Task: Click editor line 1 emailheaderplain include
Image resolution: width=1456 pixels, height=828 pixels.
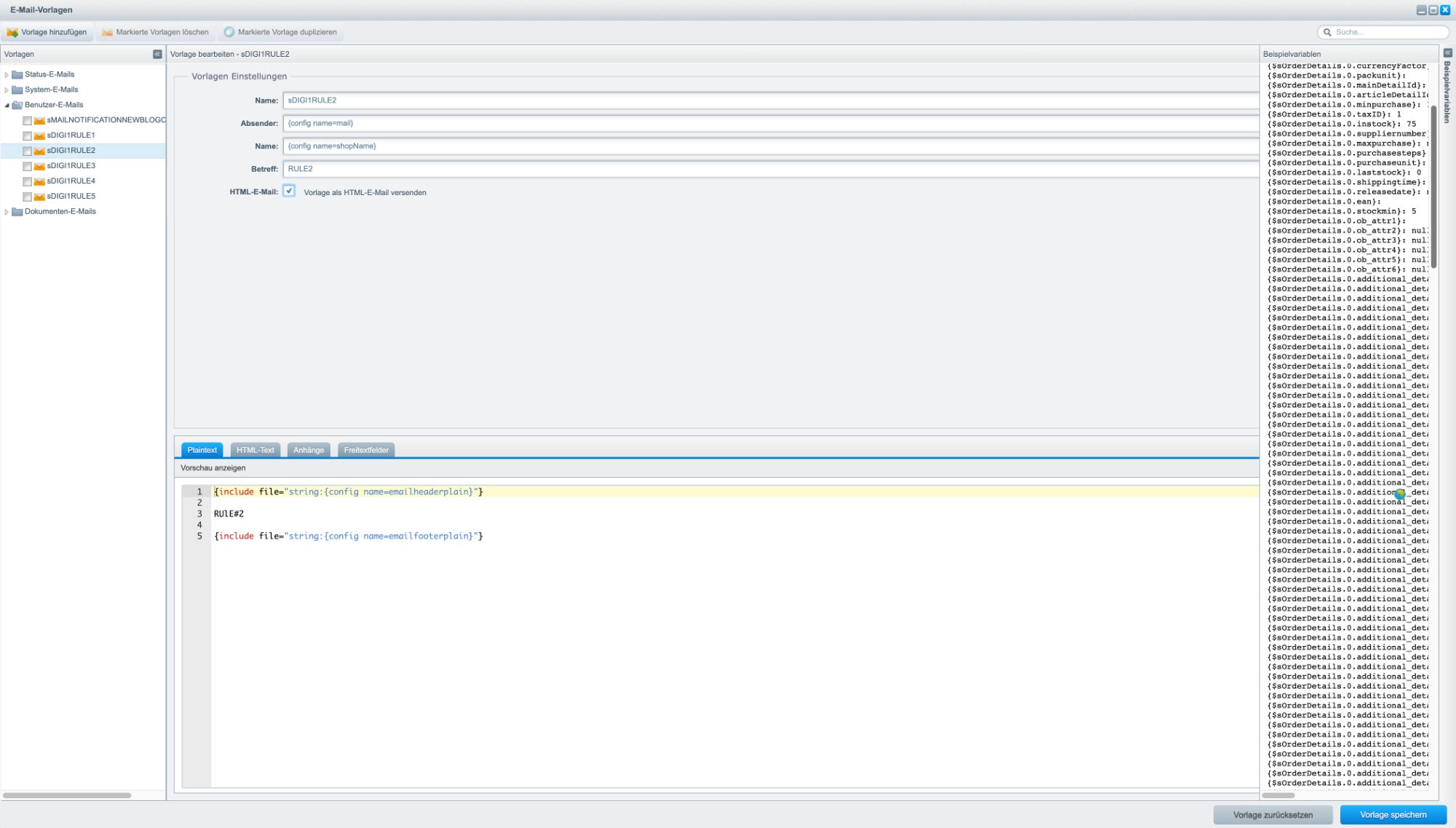Action: tap(349, 492)
